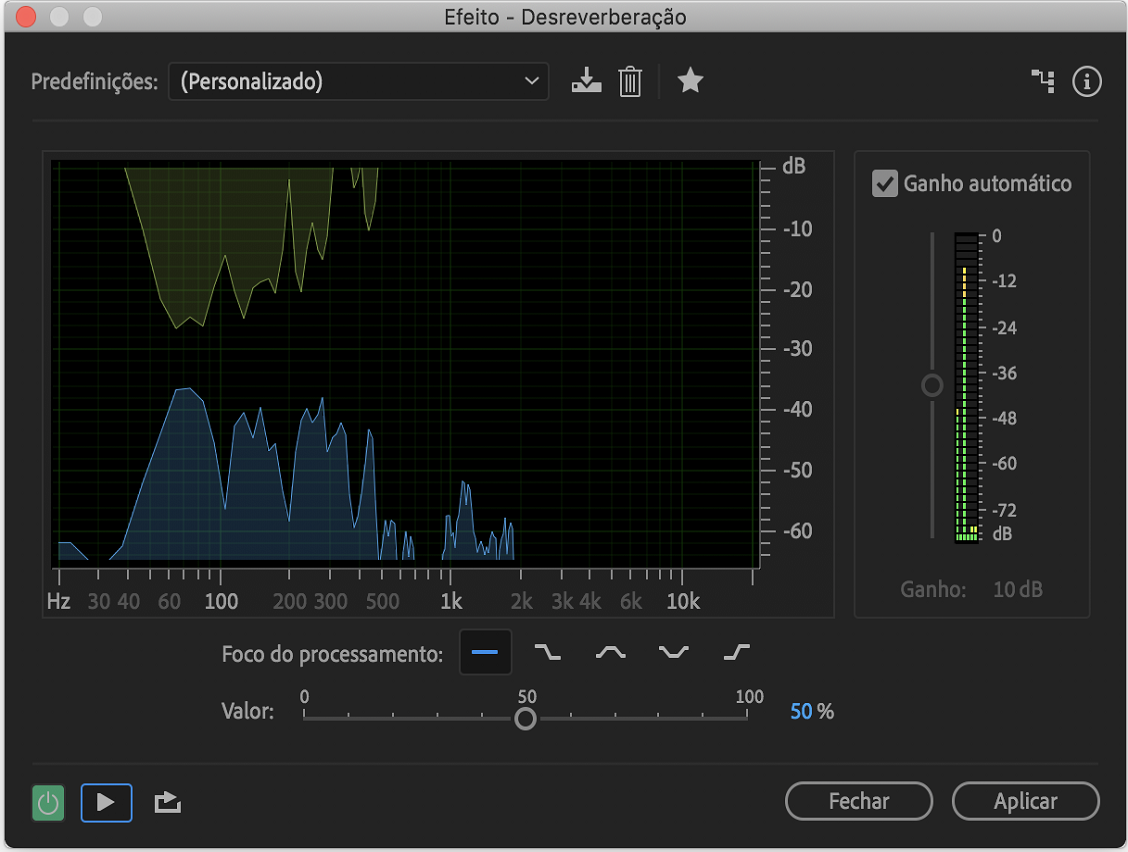Image resolution: width=1128 pixels, height=852 pixels.
Task: Click the -30 label on dB scale
Action: tap(797, 349)
